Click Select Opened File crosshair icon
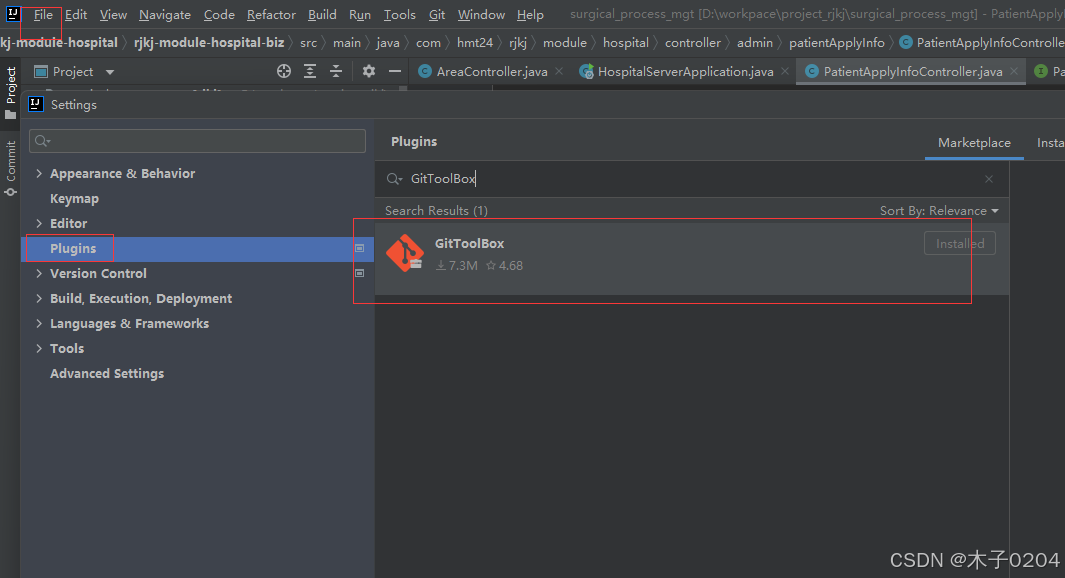The image size is (1065, 578). click(284, 71)
